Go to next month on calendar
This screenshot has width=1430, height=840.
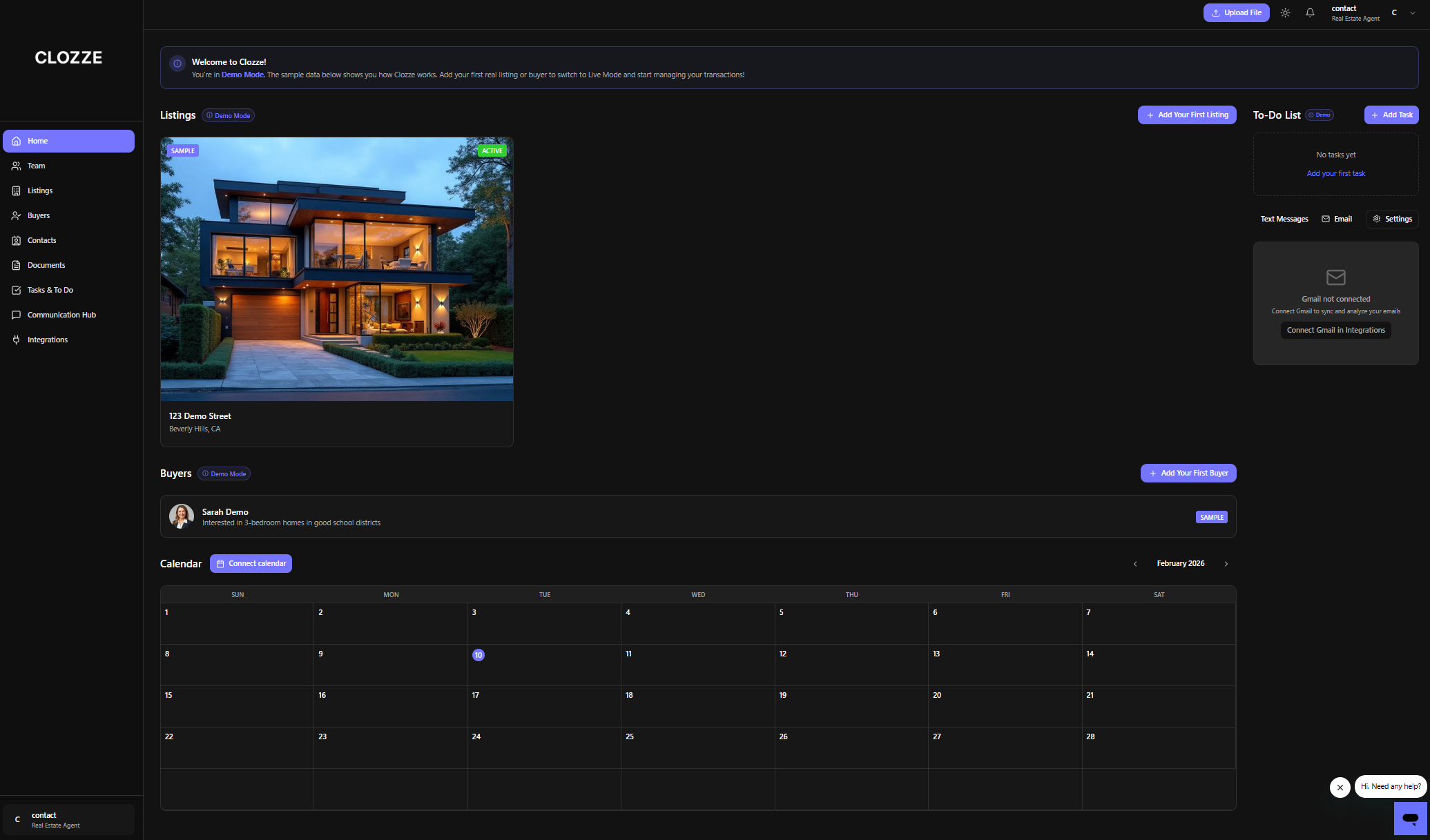[1226, 563]
